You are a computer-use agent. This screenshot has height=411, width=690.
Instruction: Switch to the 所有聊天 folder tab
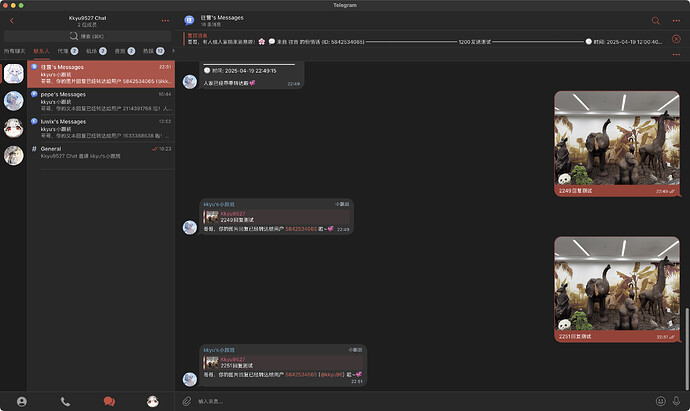click(x=15, y=51)
